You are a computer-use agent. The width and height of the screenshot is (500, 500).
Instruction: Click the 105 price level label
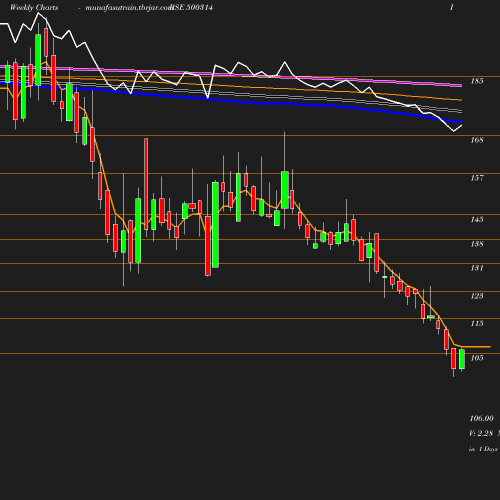pos(477,358)
